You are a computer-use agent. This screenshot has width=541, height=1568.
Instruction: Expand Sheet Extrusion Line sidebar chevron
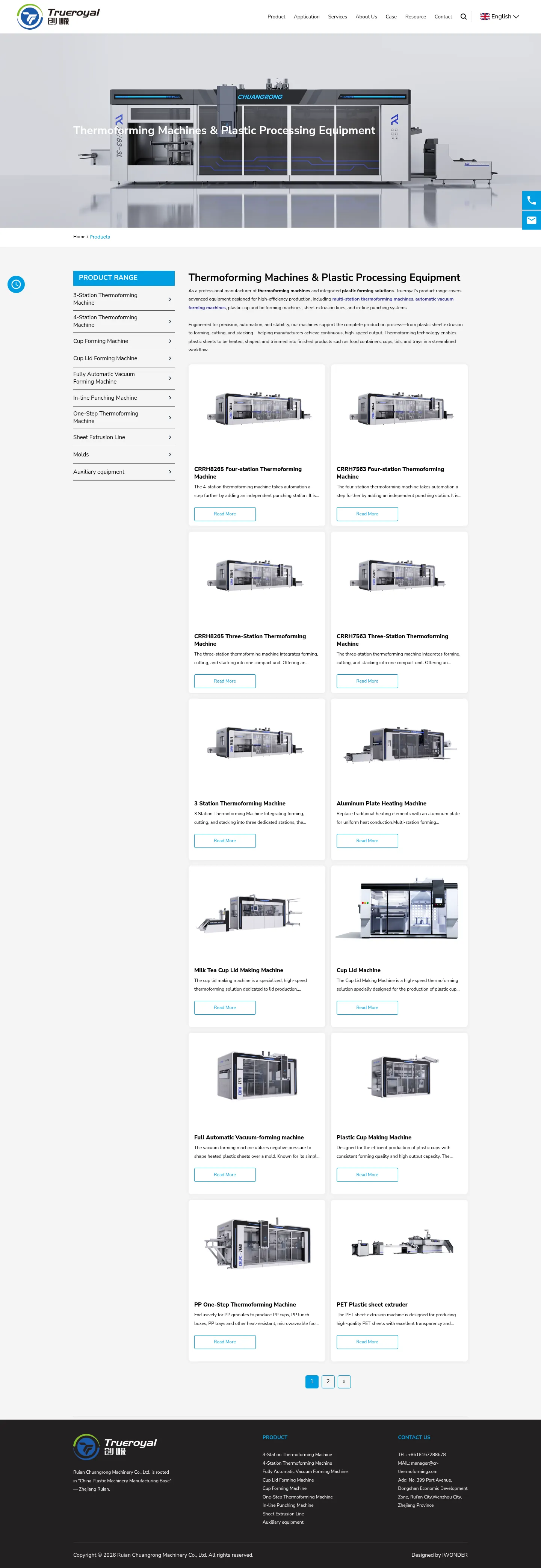tap(170, 438)
